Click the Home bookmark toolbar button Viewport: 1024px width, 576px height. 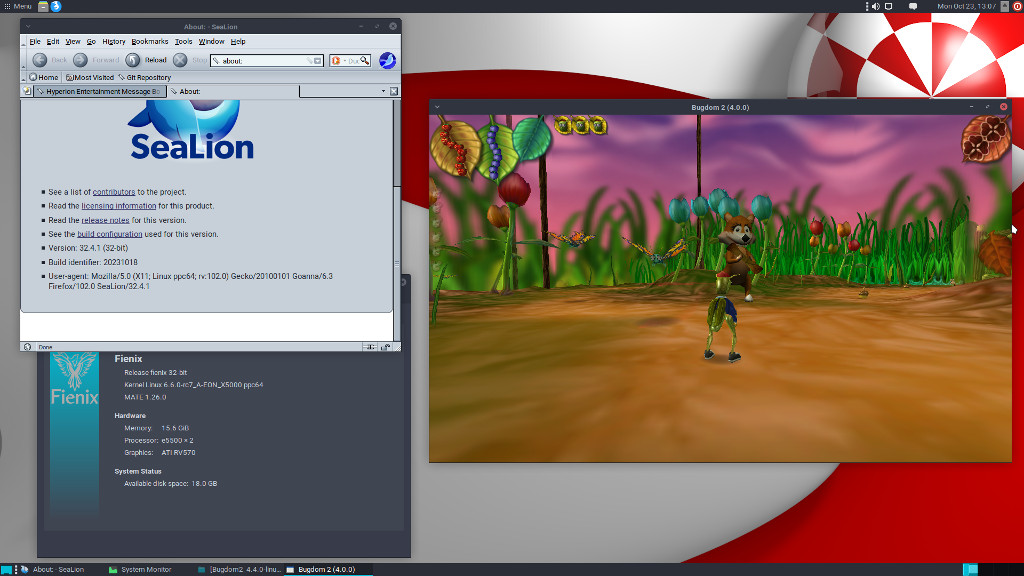[x=43, y=77]
